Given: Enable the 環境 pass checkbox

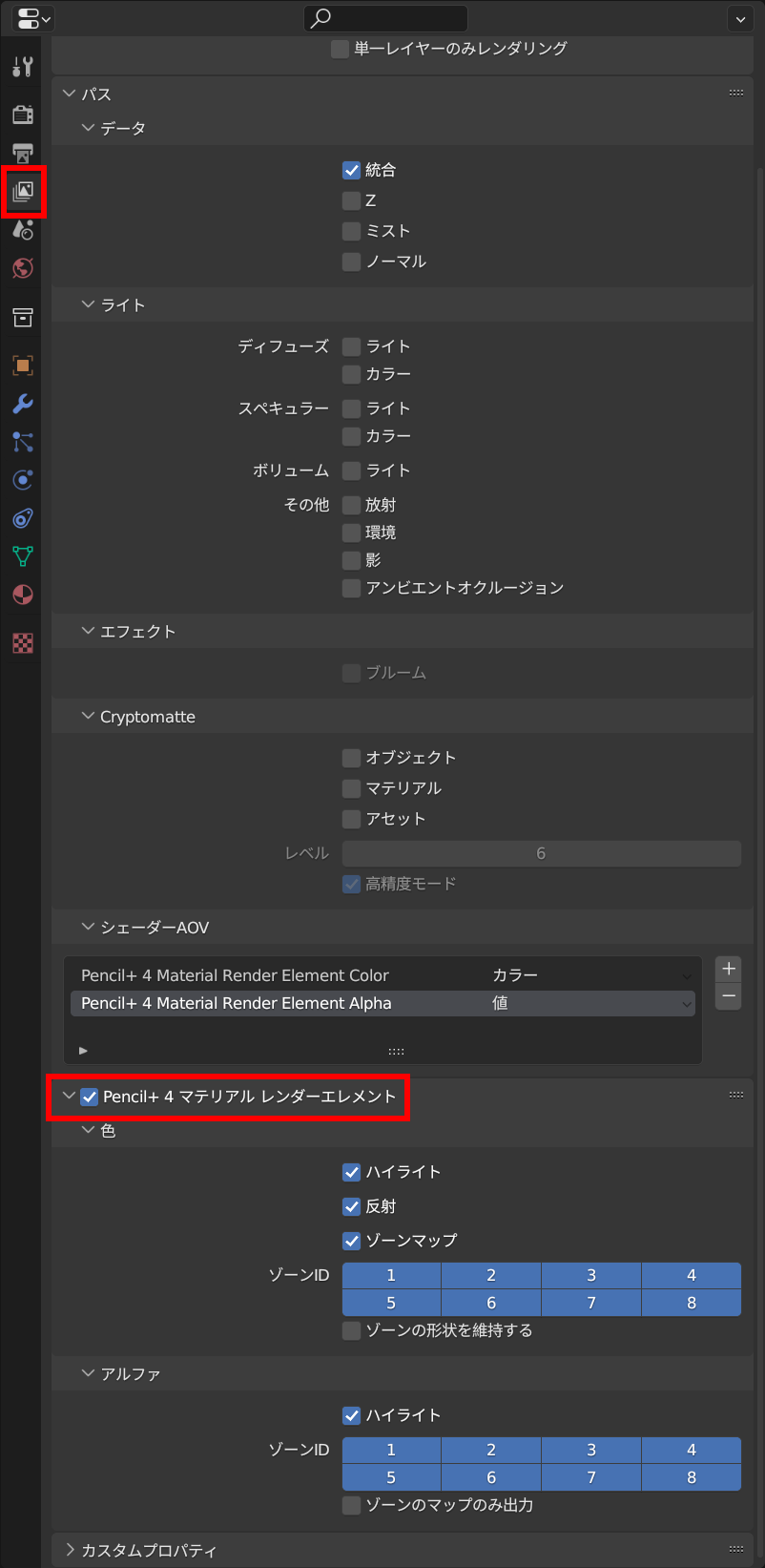Looking at the screenshot, I should (351, 533).
